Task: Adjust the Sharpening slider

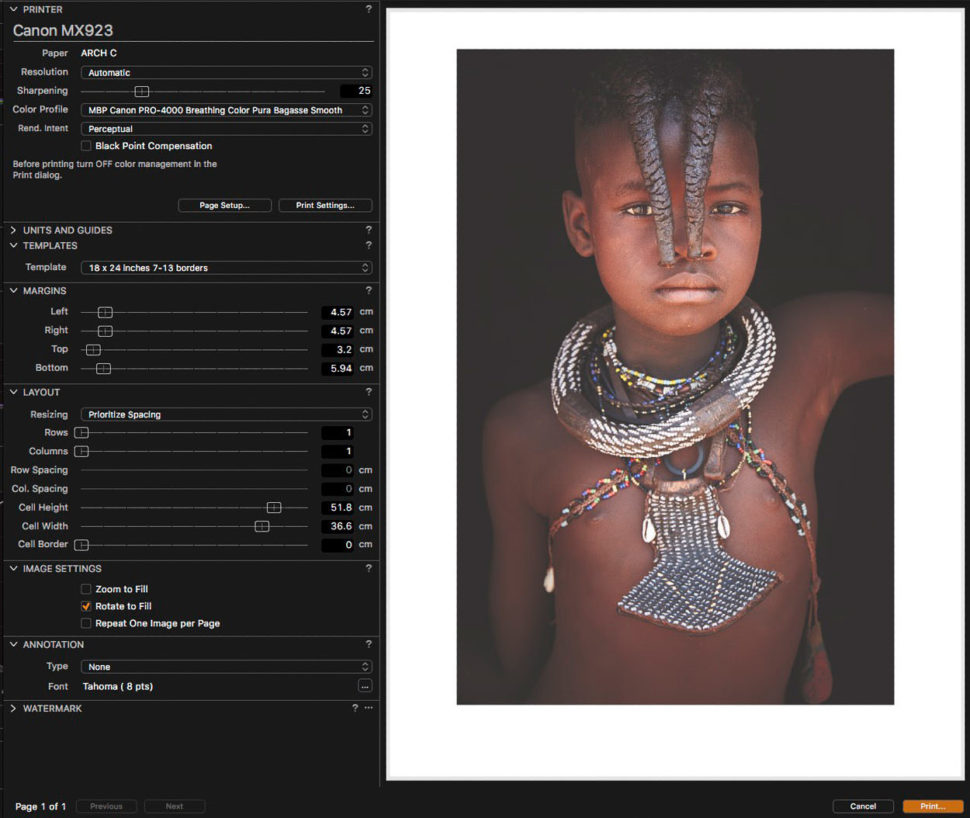Action: [142, 90]
